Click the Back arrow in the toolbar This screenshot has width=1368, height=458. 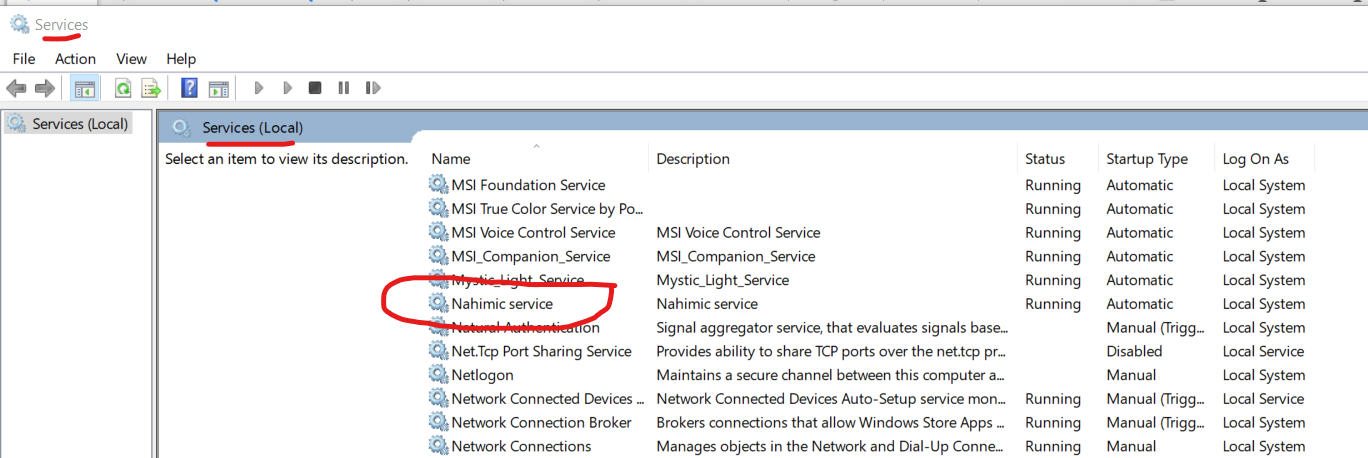point(16,88)
